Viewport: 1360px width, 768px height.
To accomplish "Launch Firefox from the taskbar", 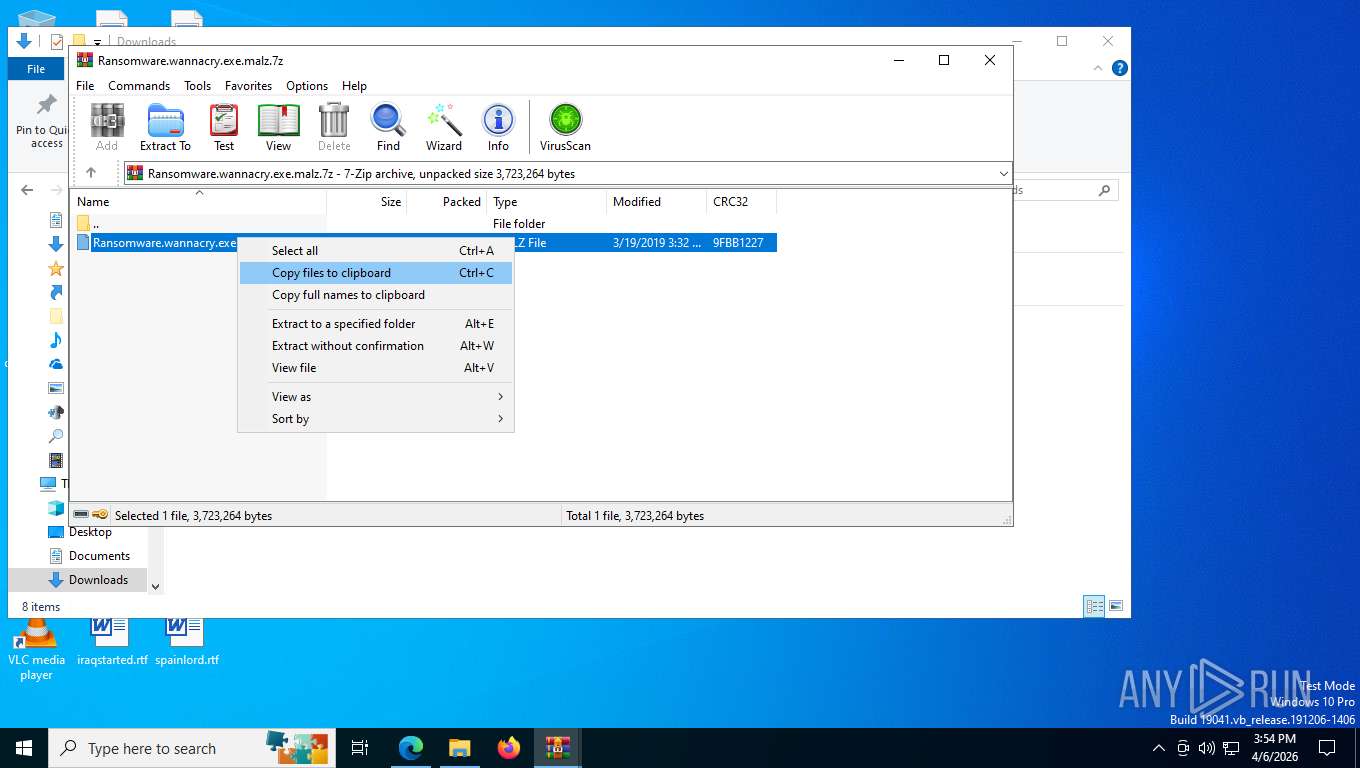I will point(509,748).
